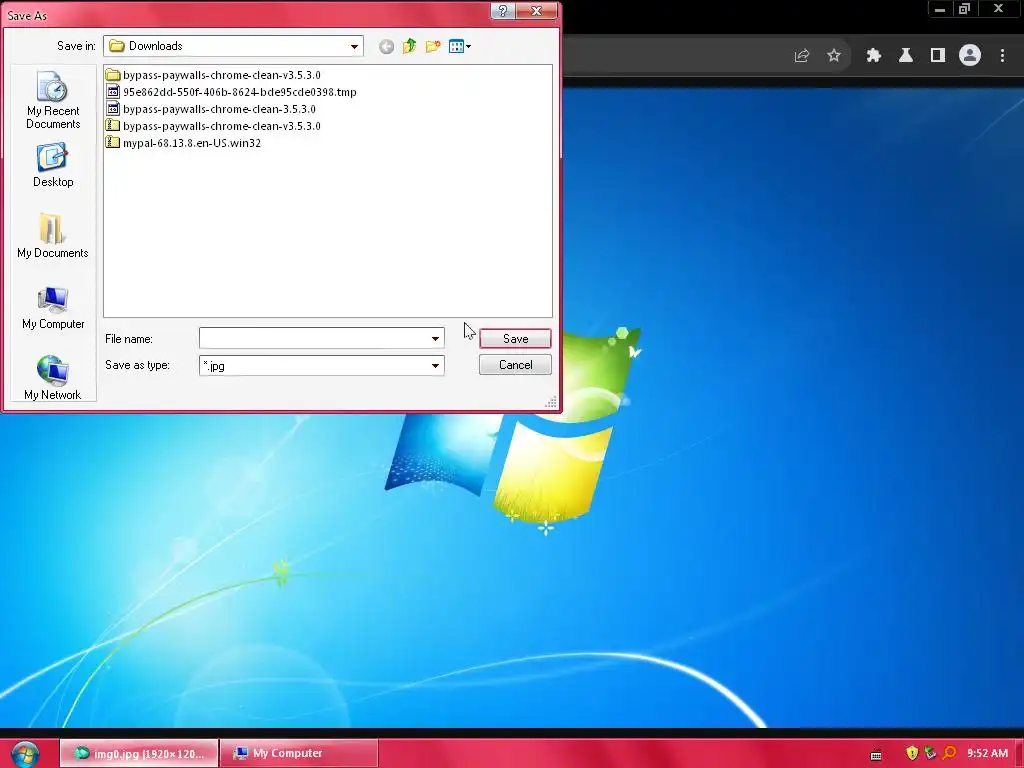
Task: Jump to Desktop in places bar
Action: click(53, 166)
